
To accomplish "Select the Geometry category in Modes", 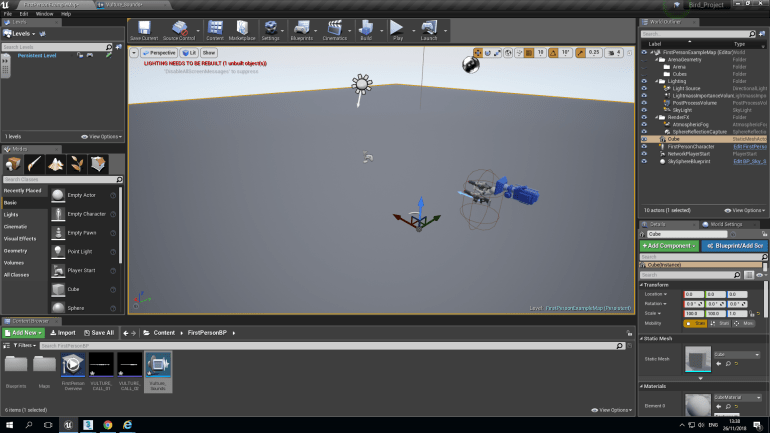I will 15,251.
